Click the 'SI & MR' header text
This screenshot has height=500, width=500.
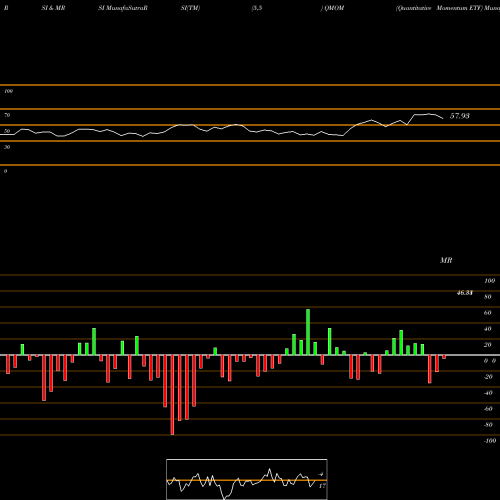tap(53, 8)
